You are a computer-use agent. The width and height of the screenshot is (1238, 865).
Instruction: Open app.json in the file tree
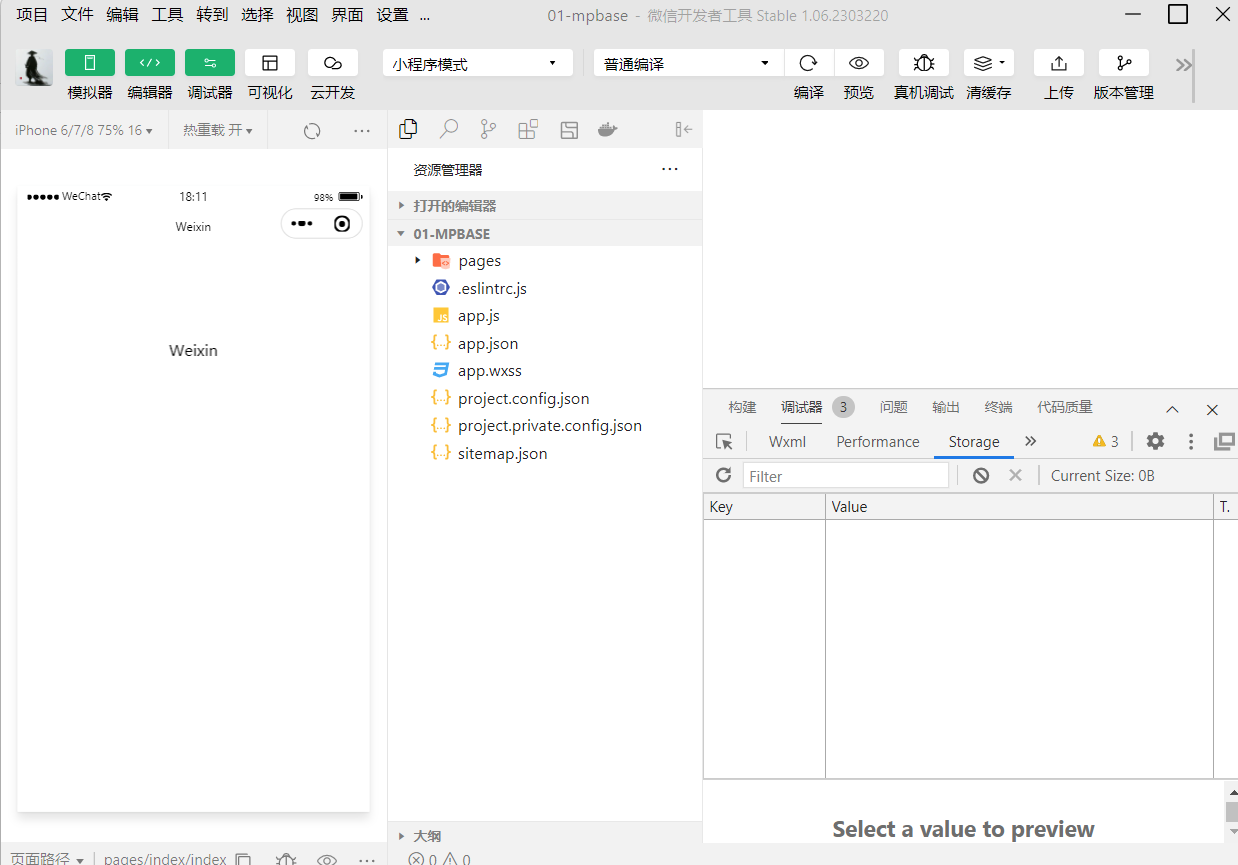[x=488, y=343]
